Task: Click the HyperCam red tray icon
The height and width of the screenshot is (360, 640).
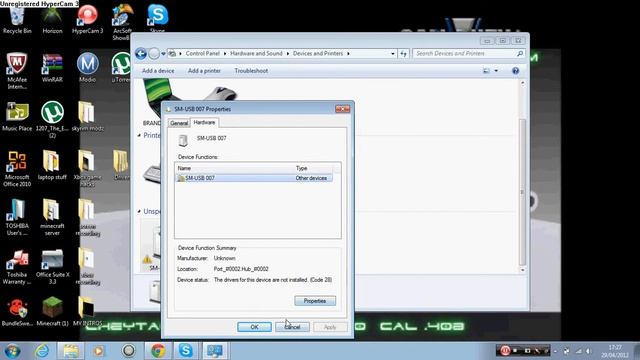Action: pyautogui.click(x=505, y=351)
